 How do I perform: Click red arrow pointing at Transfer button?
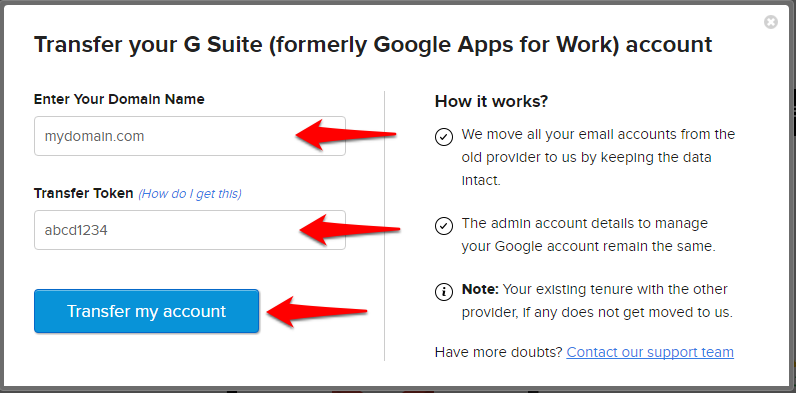[x=317, y=311]
